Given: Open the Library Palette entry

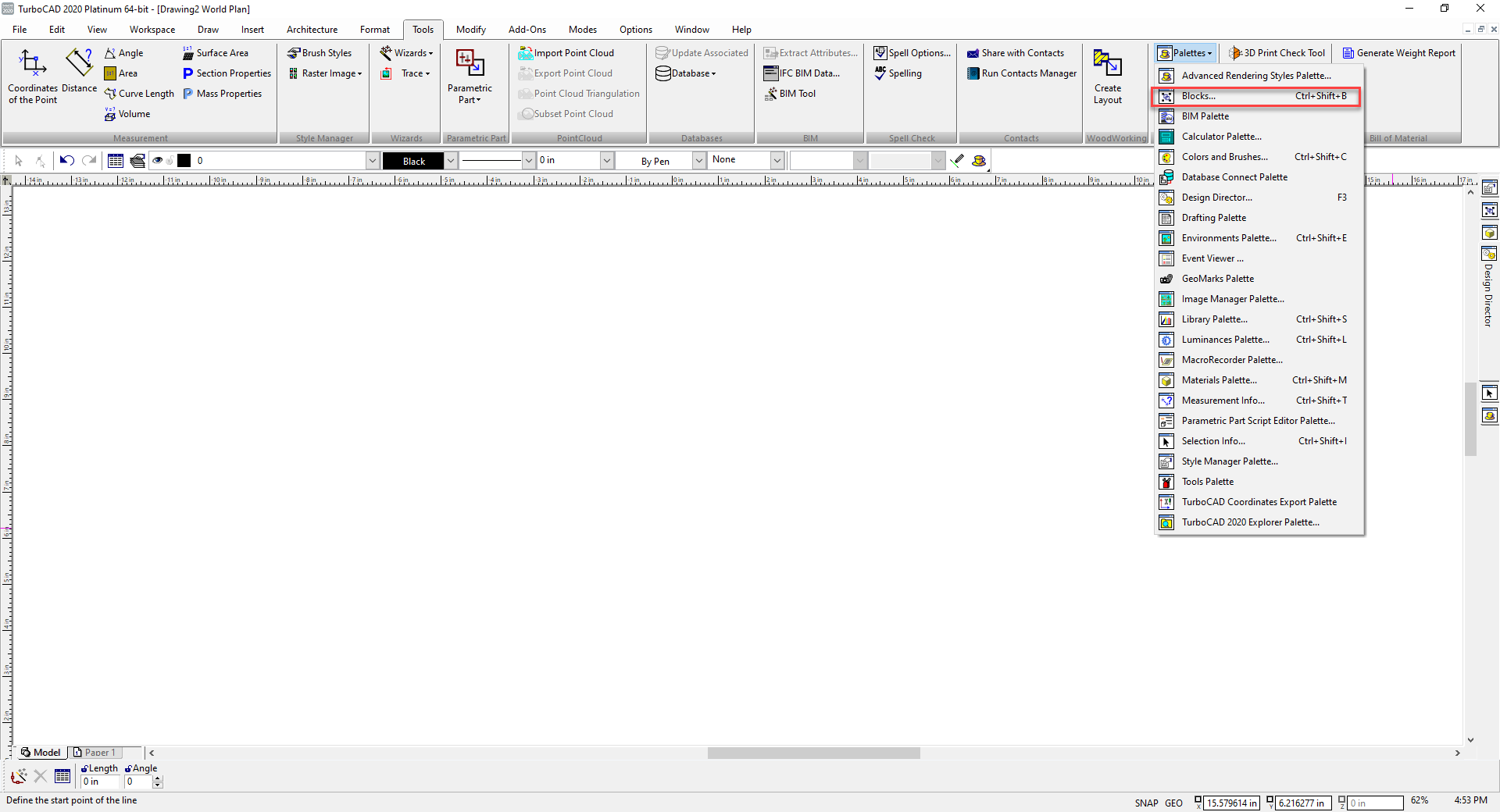Looking at the screenshot, I should 1259,319.
